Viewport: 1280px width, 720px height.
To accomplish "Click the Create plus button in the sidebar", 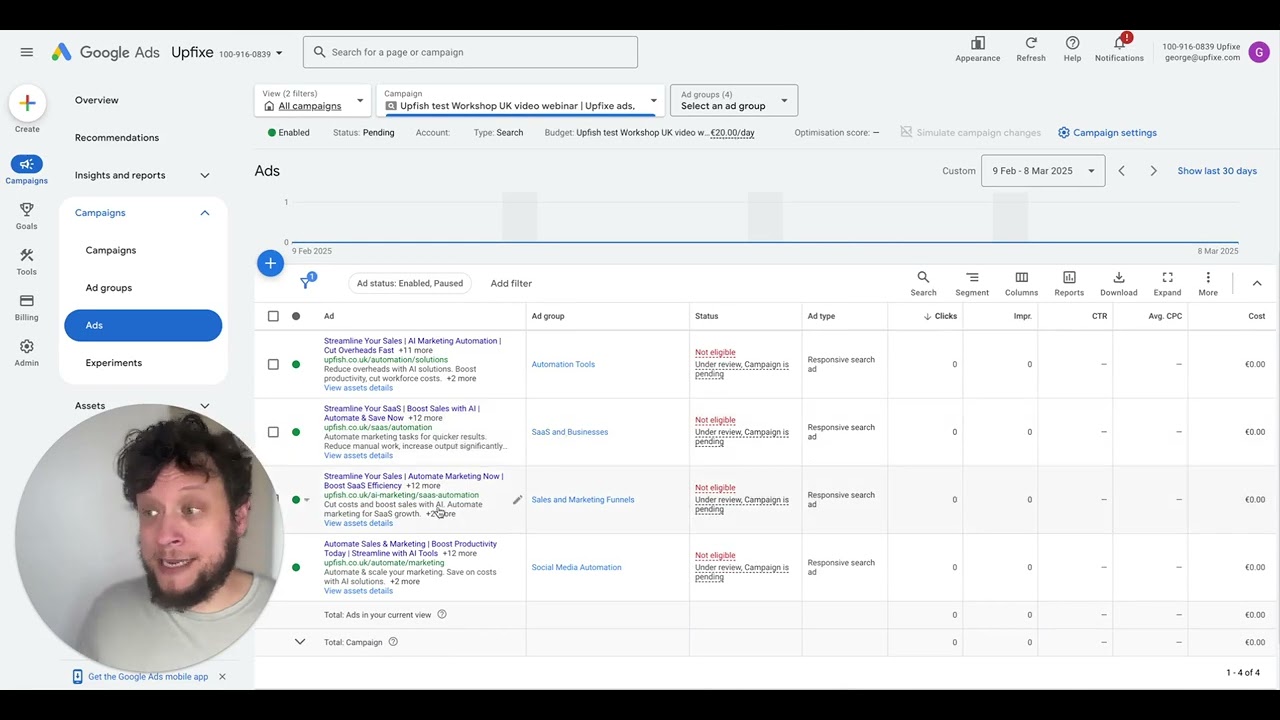I will pyautogui.click(x=27, y=103).
